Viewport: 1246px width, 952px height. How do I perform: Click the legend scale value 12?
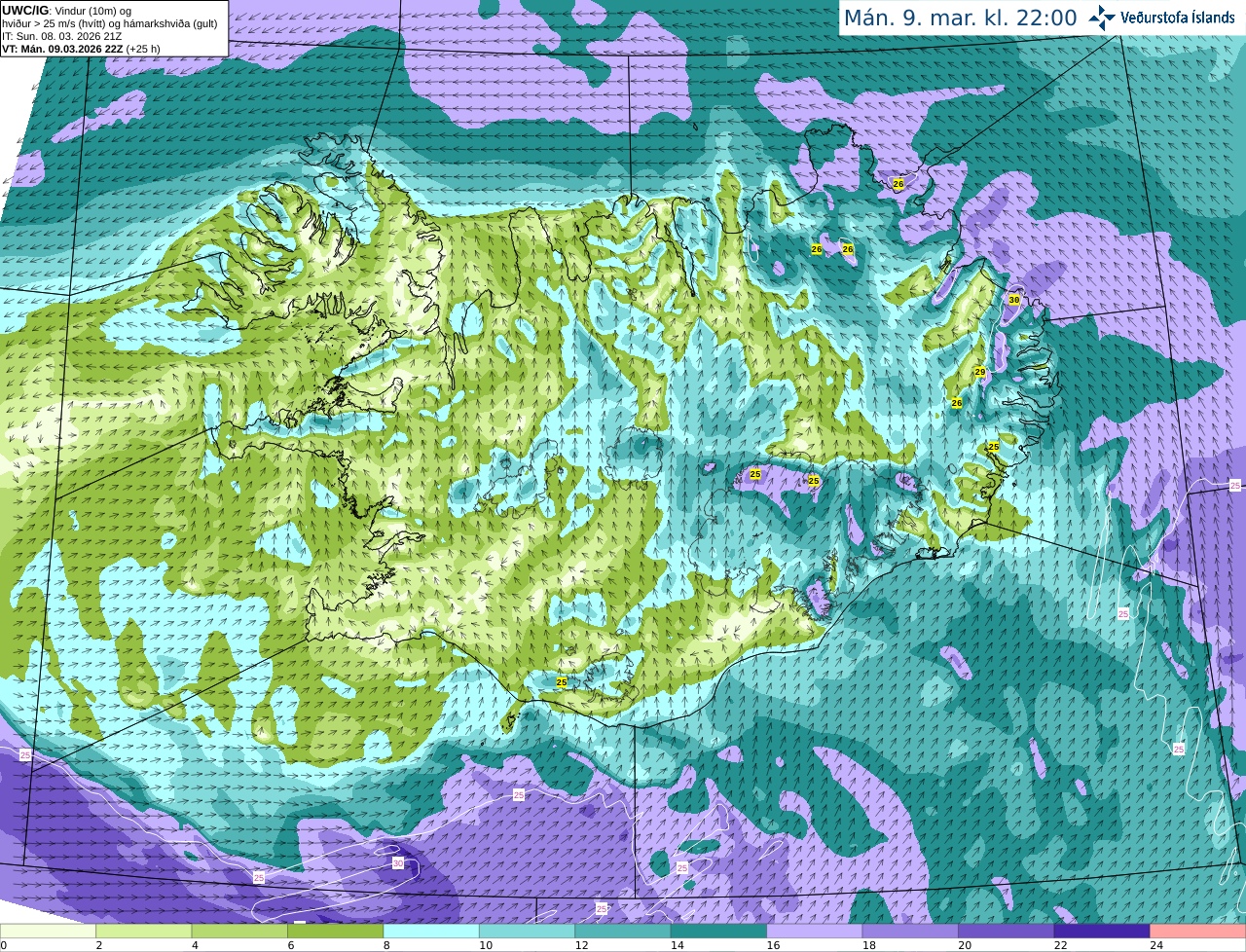pos(581,945)
